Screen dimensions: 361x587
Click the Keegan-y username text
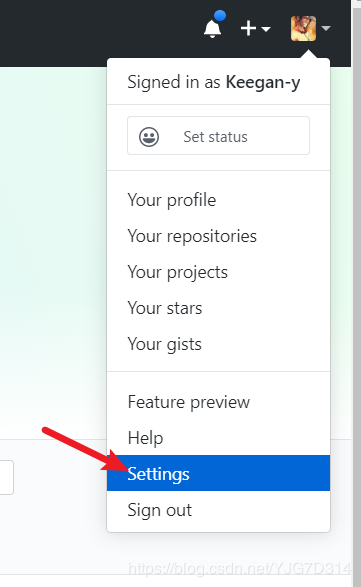click(263, 83)
